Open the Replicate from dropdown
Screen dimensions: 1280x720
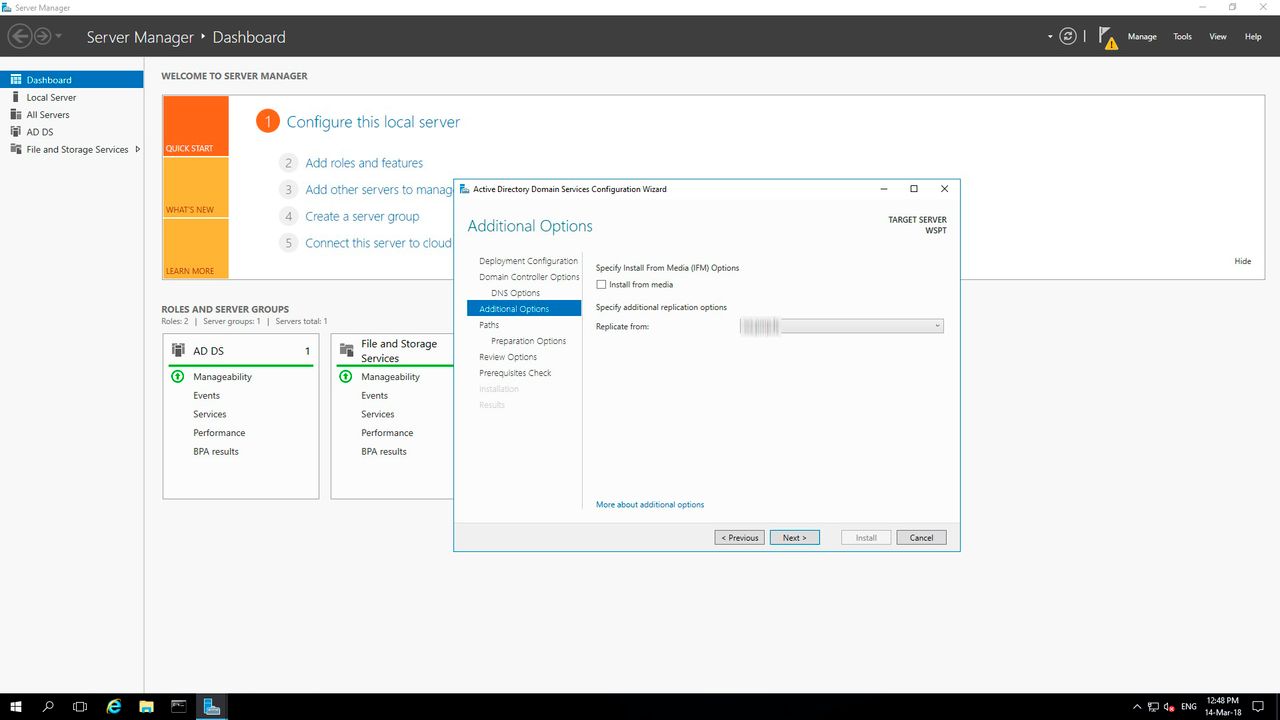(x=842, y=326)
